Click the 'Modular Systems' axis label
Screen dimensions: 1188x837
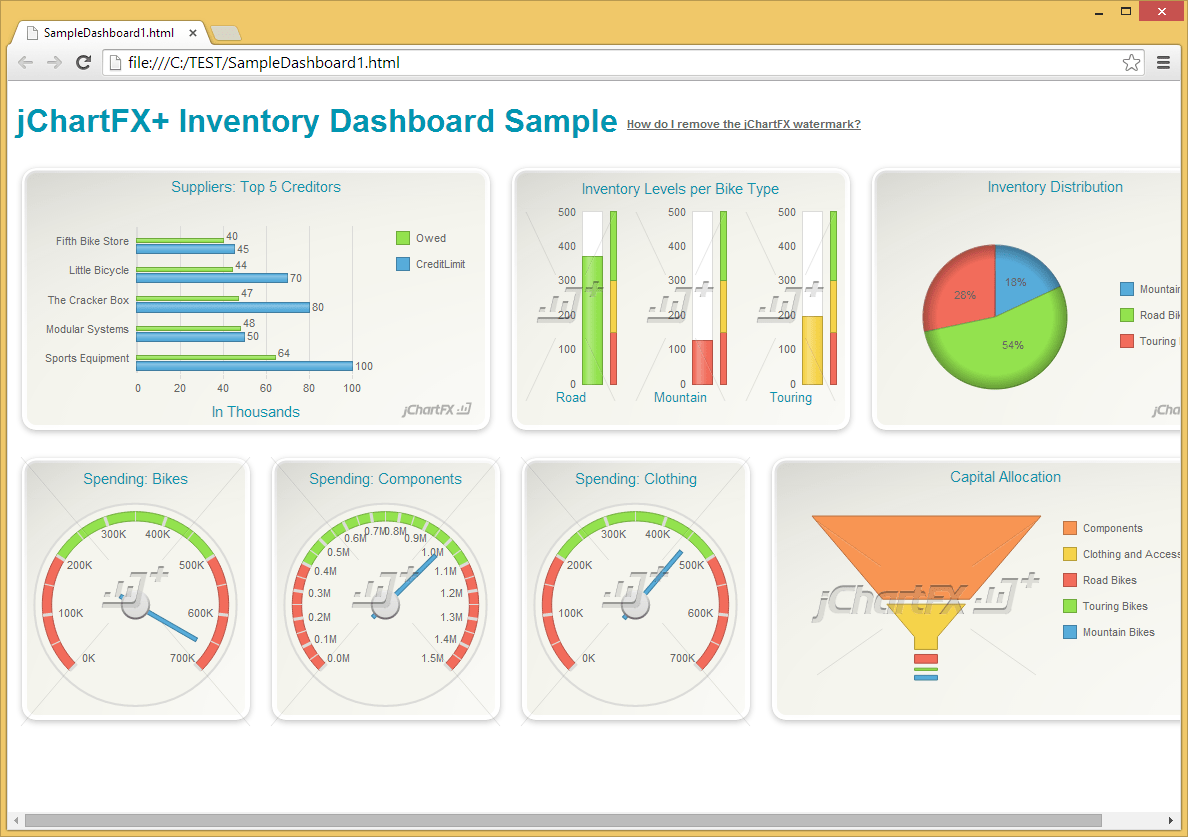[x=87, y=329]
